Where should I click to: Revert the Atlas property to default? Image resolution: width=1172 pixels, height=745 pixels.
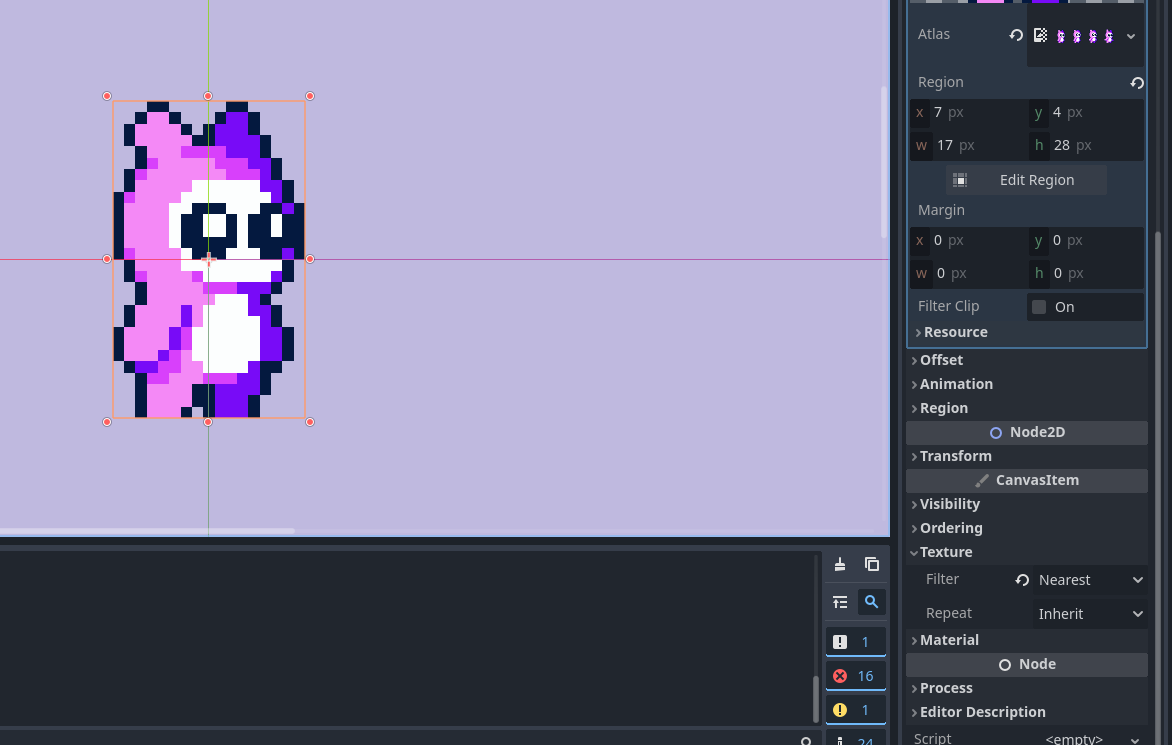pos(1016,35)
